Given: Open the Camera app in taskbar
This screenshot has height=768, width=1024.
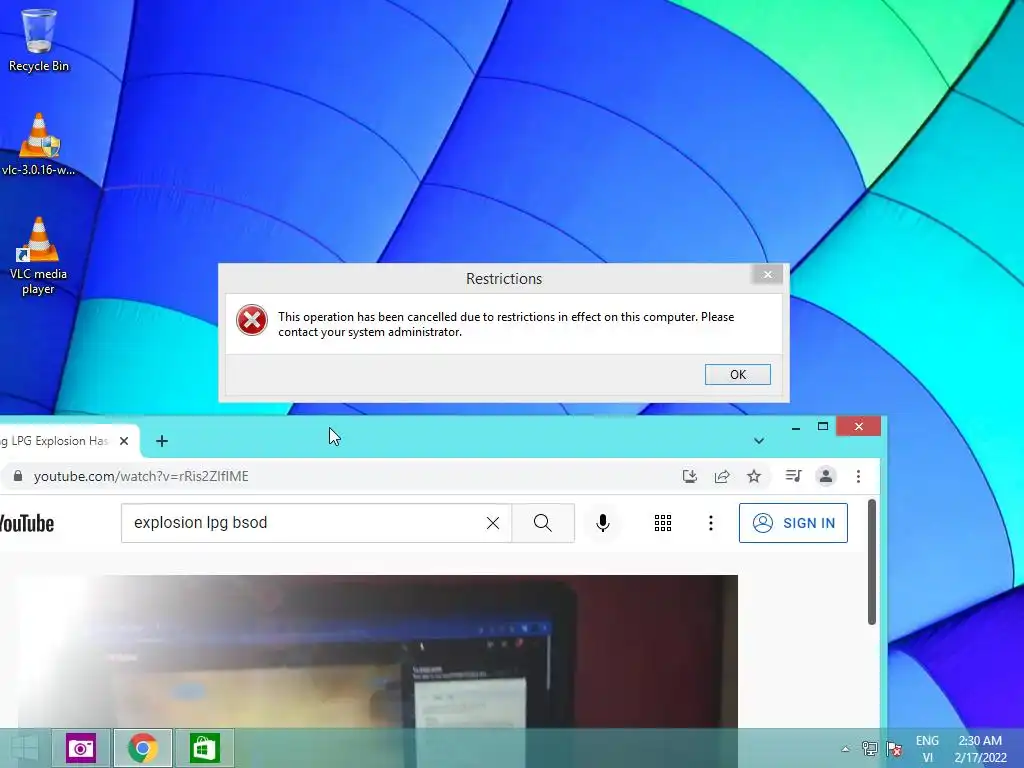Looking at the screenshot, I should click(81, 748).
